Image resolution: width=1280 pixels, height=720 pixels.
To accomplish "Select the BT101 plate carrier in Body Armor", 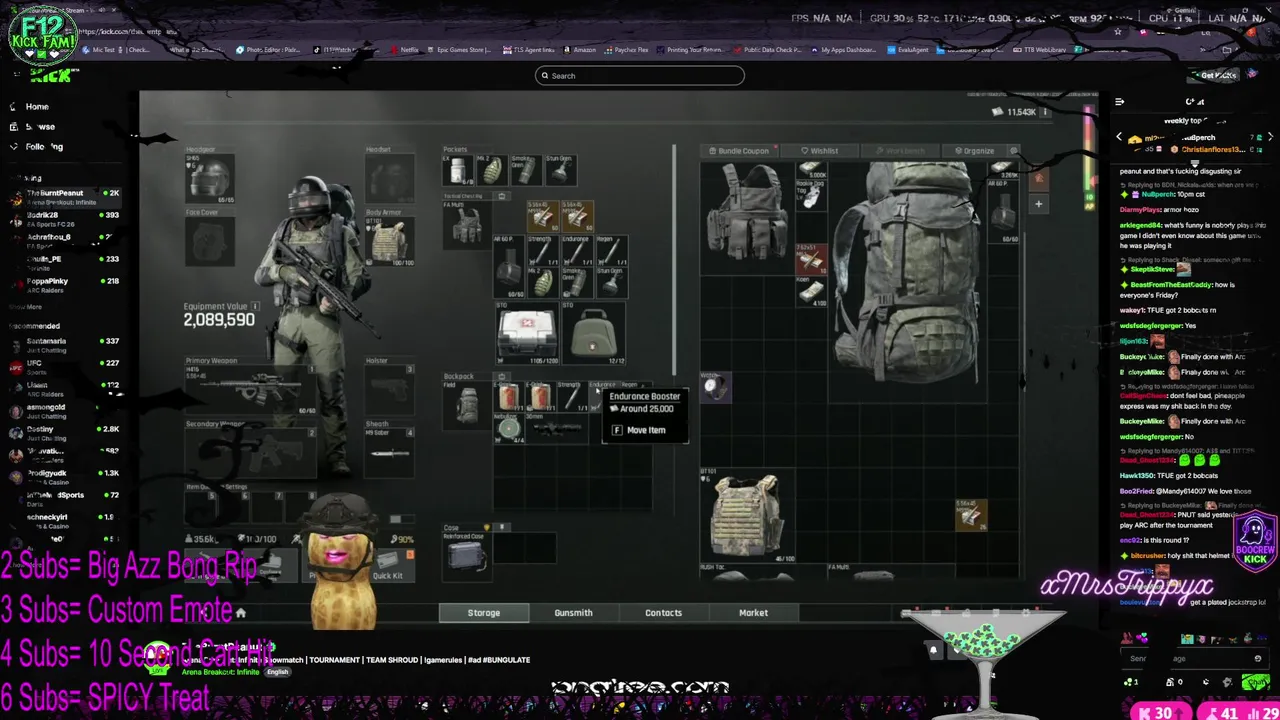I will point(390,241).
